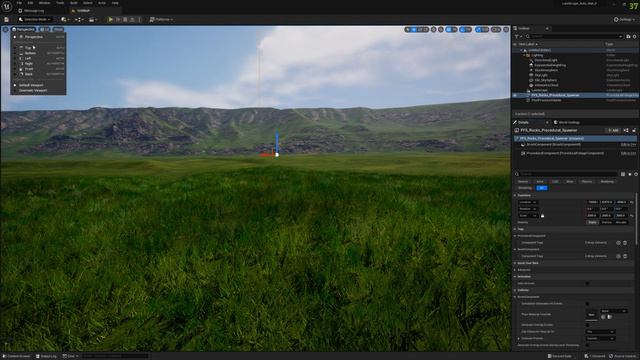Open the Cinematics clapper icon
640x360 pixels.
point(93,19)
